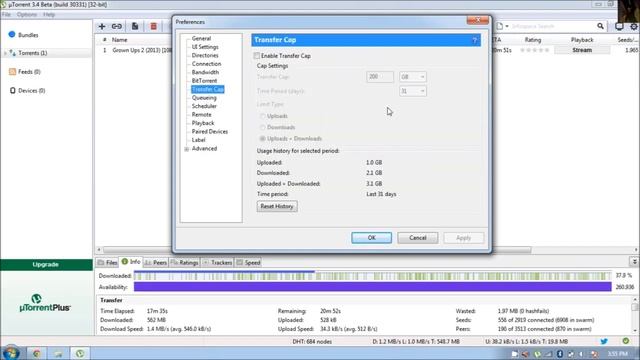This screenshot has height=360, width=640.
Task: Click the search provider page icon dropdown
Action: tap(502, 26)
